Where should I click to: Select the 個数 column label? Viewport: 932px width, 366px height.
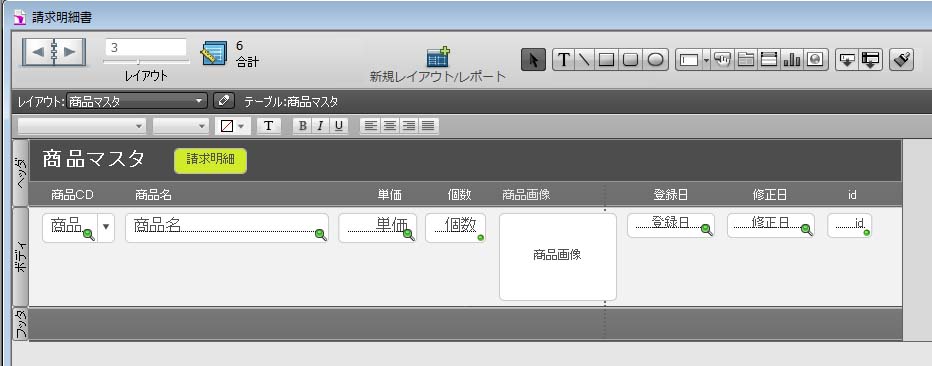(459, 195)
